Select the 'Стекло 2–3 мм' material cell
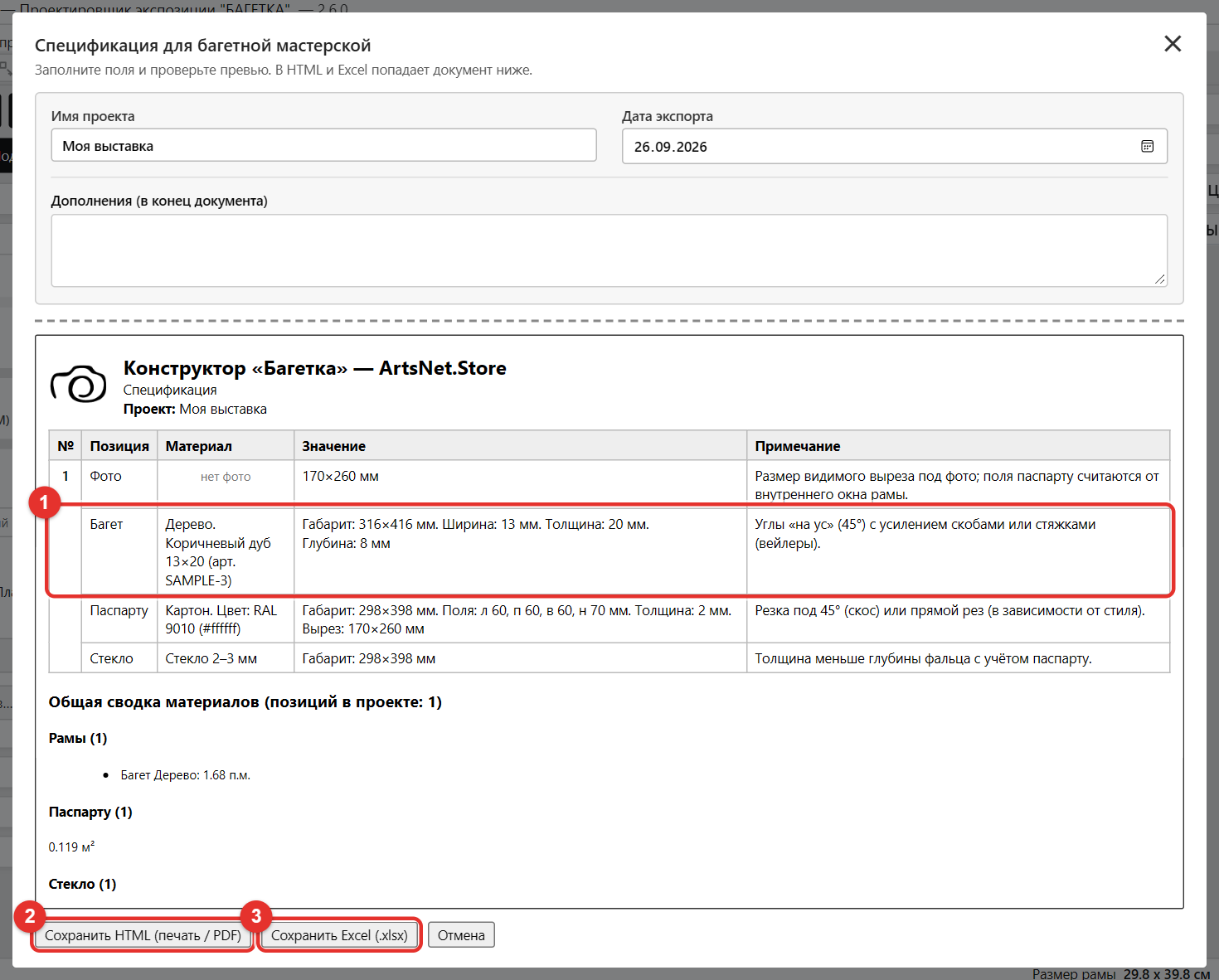 pos(226,658)
